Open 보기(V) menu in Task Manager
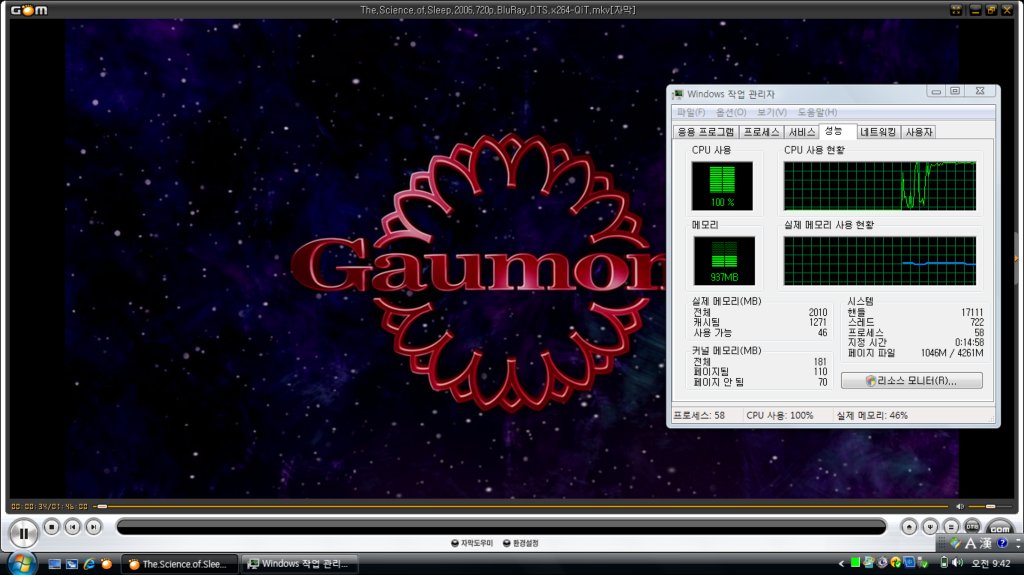This screenshot has width=1024, height=575. [x=772, y=112]
